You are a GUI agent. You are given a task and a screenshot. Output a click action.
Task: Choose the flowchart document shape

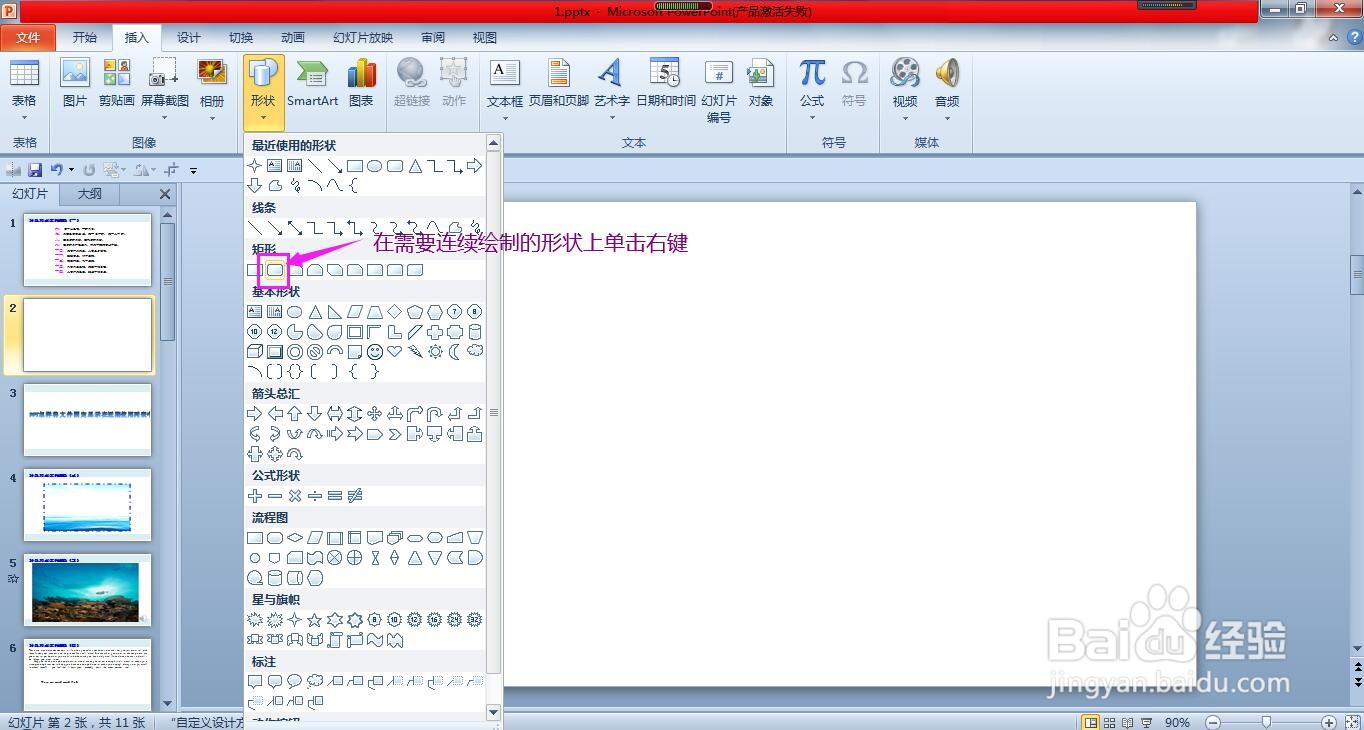375,538
